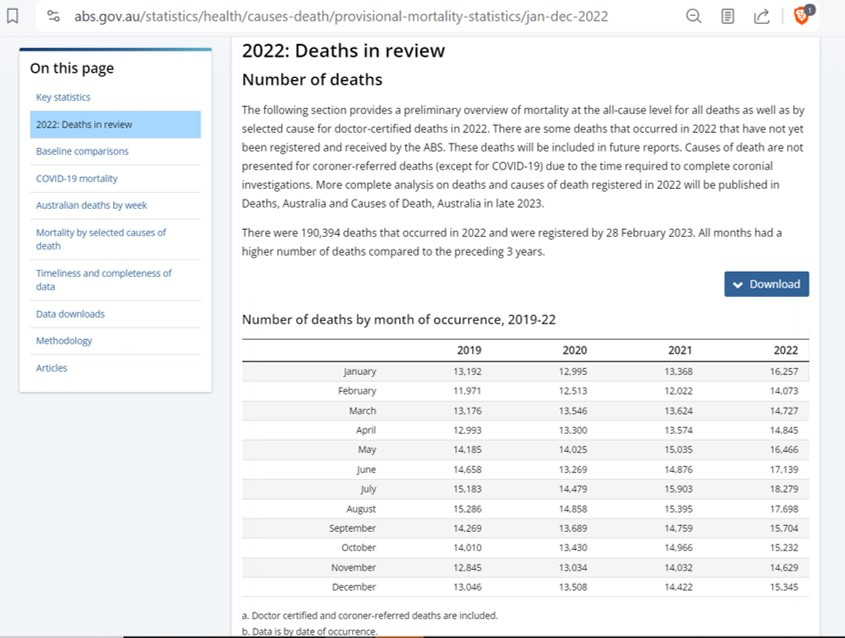
Task: Click the On this page heading
Action: 72,68
